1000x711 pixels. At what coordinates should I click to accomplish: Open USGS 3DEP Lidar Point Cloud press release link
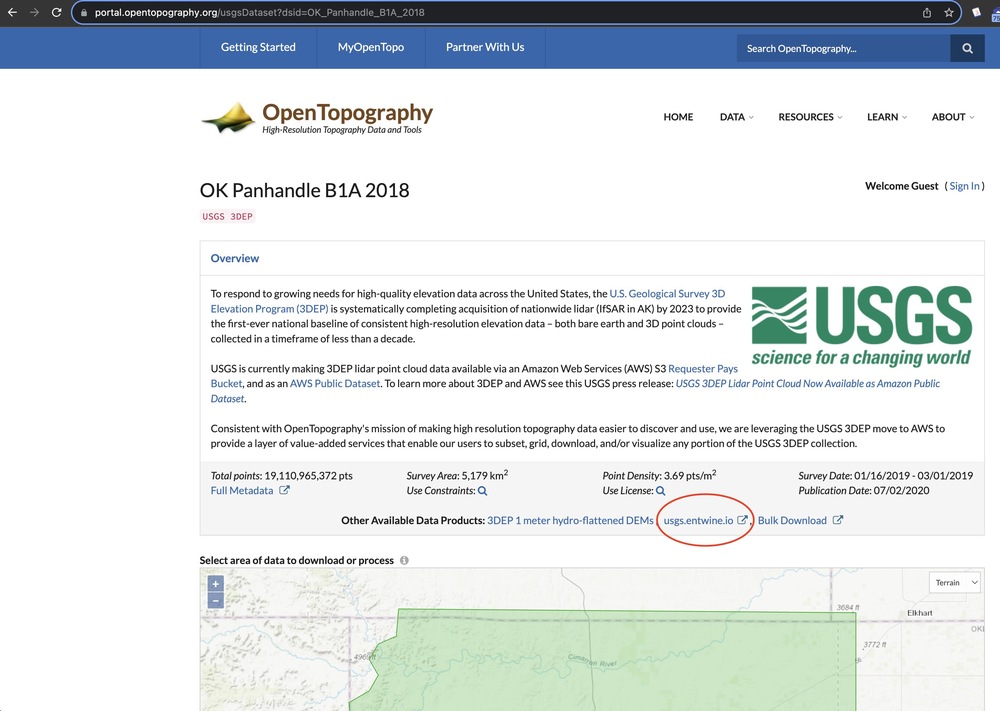pyautogui.click(x=807, y=384)
